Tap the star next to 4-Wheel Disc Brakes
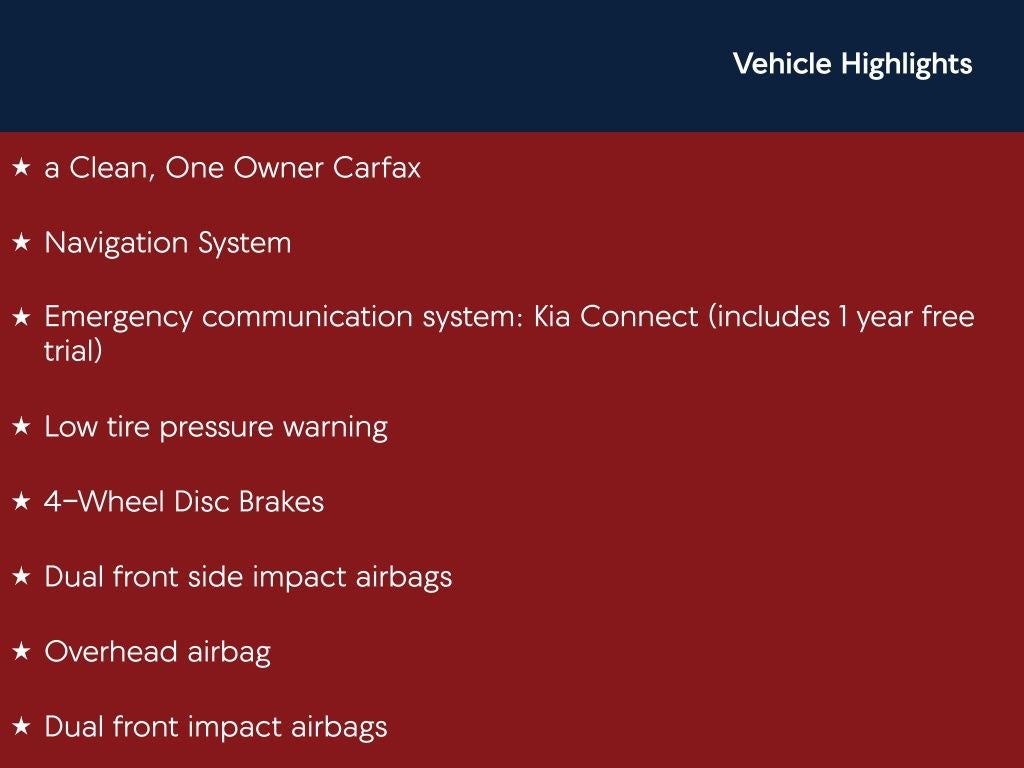The image size is (1024, 768). click(21, 502)
